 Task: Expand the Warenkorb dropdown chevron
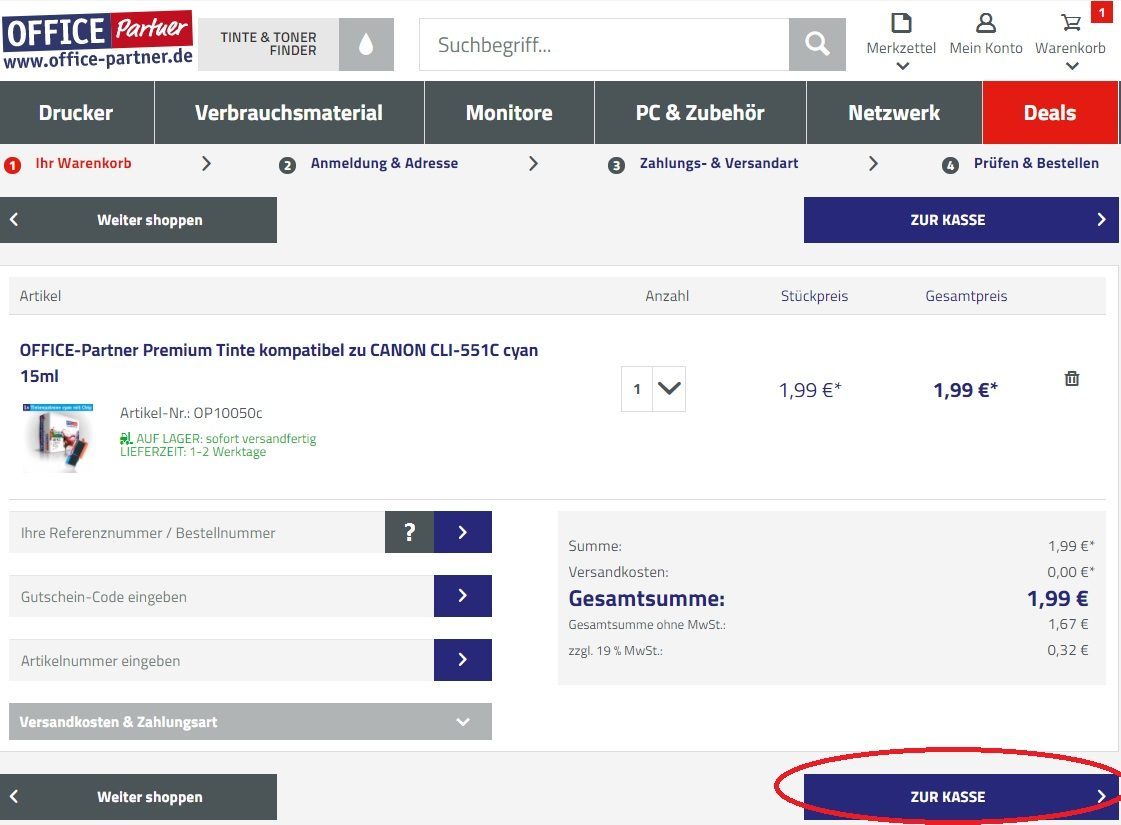1072,66
